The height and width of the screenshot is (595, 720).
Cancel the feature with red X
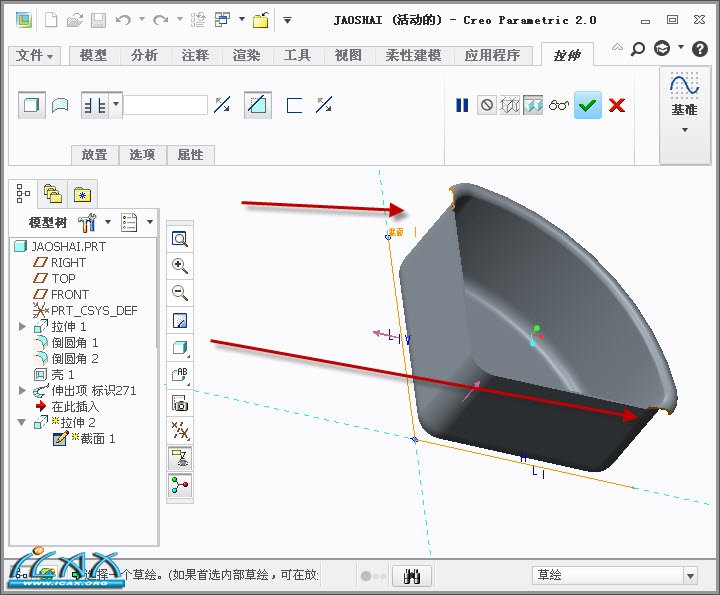pyautogui.click(x=617, y=105)
